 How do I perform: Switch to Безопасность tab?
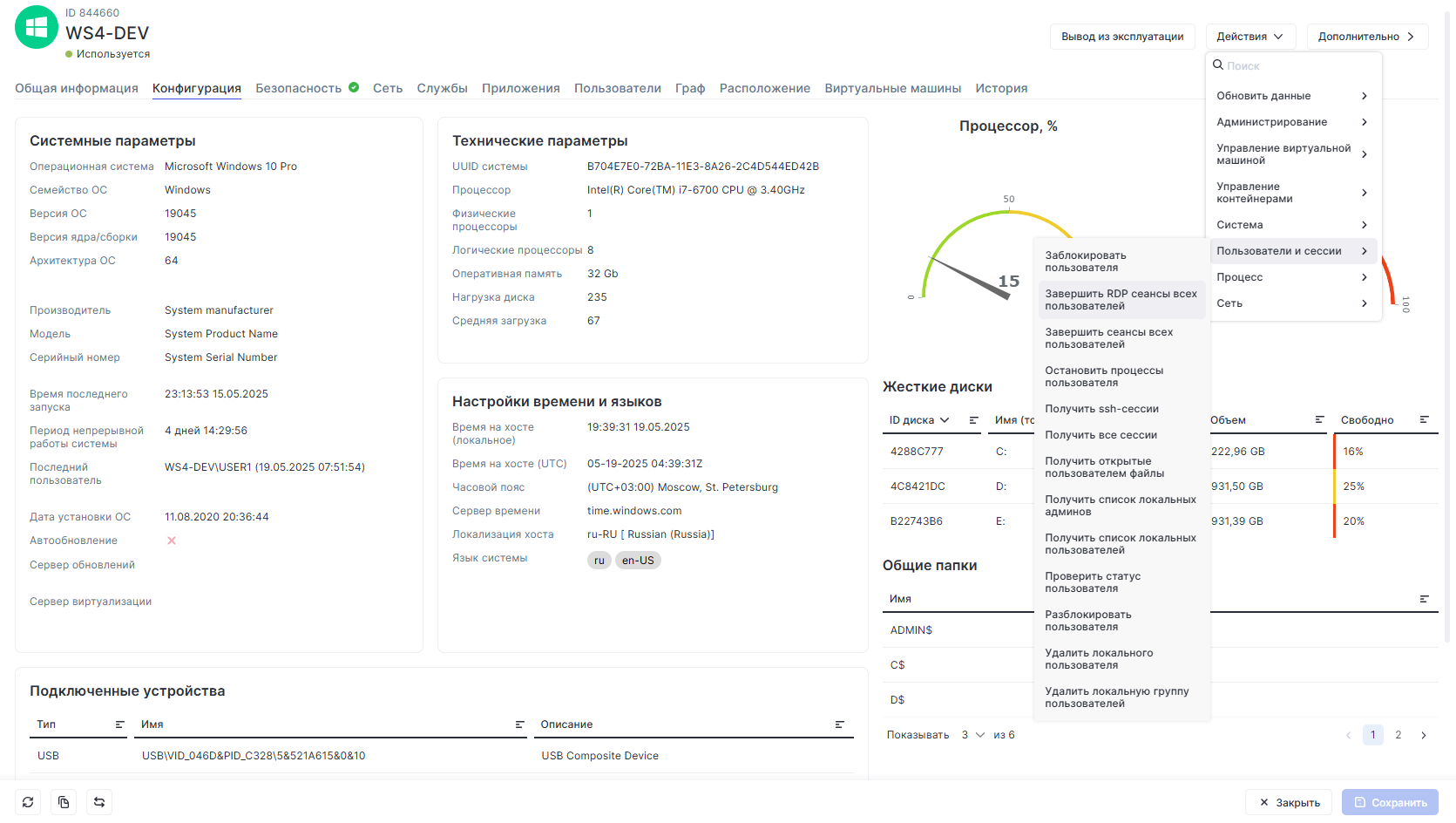pyautogui.click(x=299, y=88)
